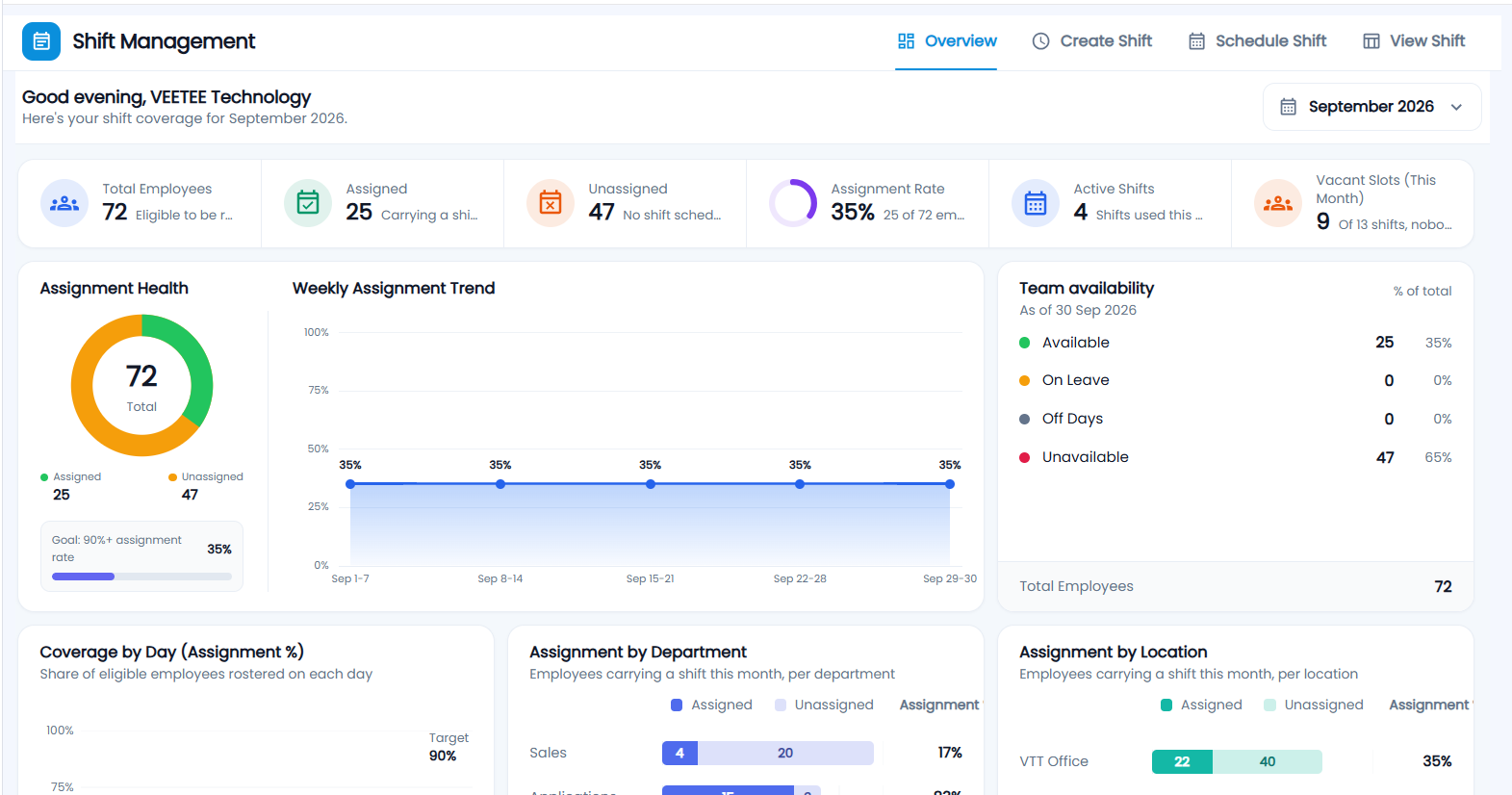Click the Shift Management app logo icon

(x=41, y=41)
